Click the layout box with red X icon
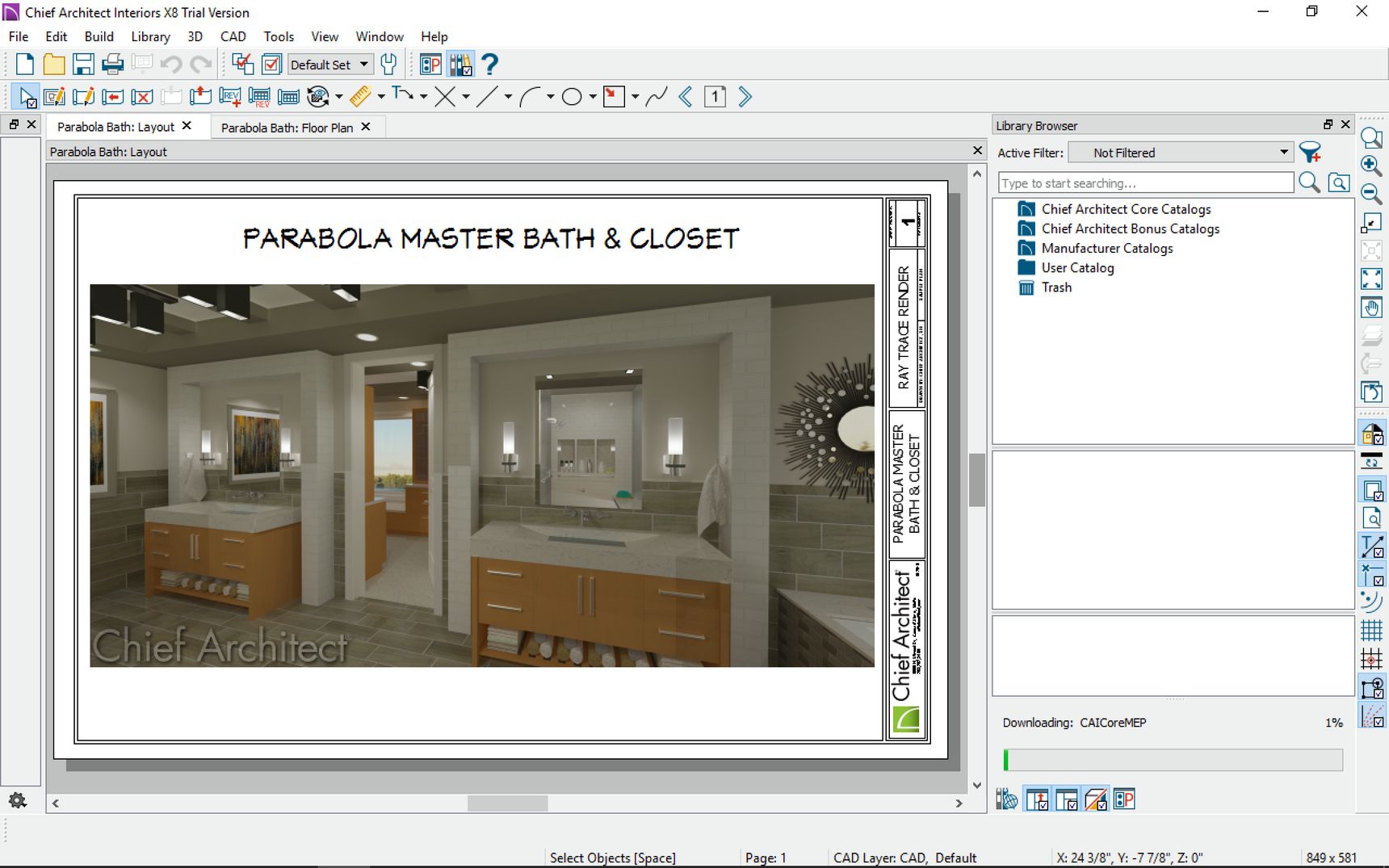The width and height of the screenshot is (1389, 868). point(141,97)
